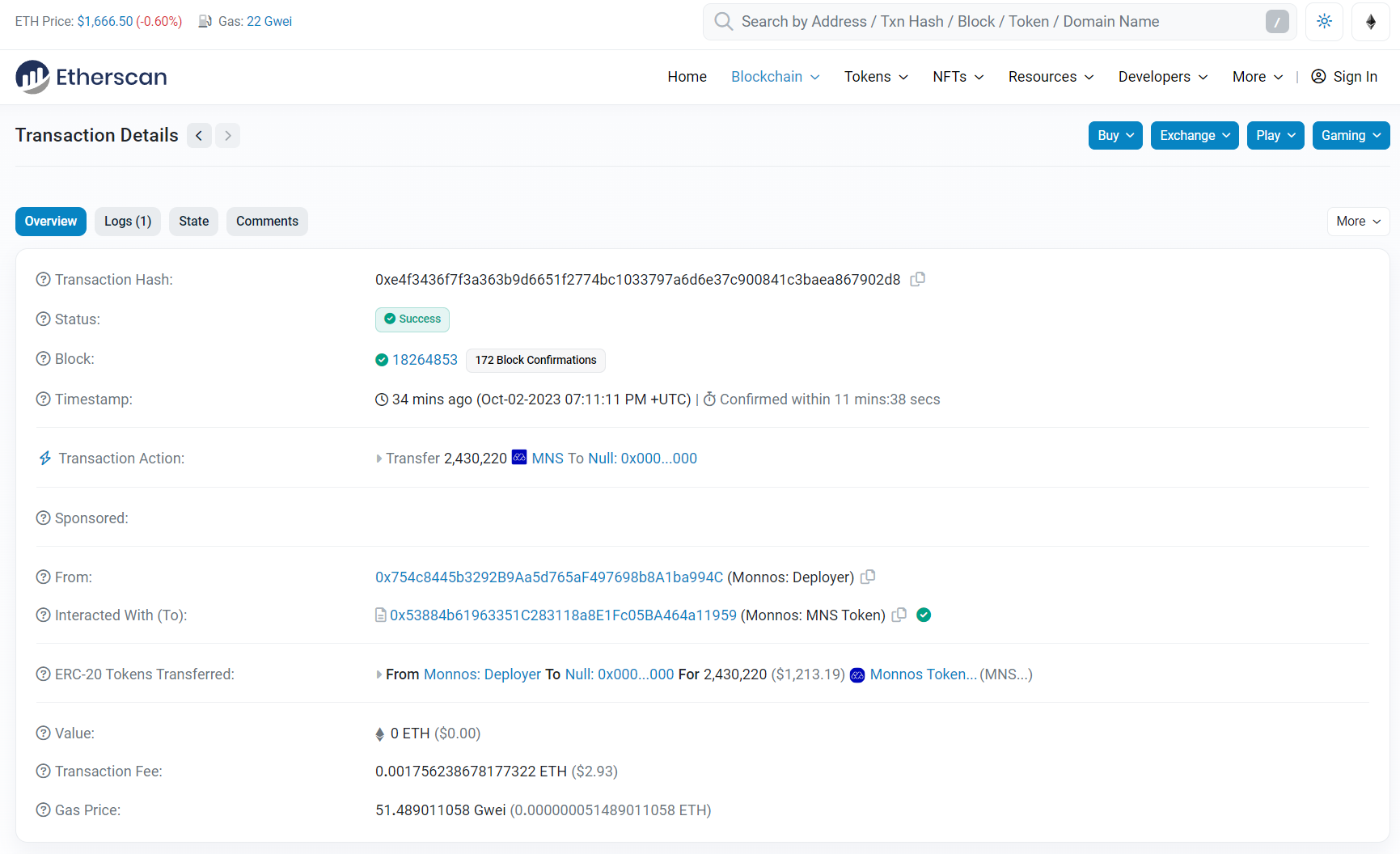Click the help icon next to Transaction Hash

click(x=44, y=280)
